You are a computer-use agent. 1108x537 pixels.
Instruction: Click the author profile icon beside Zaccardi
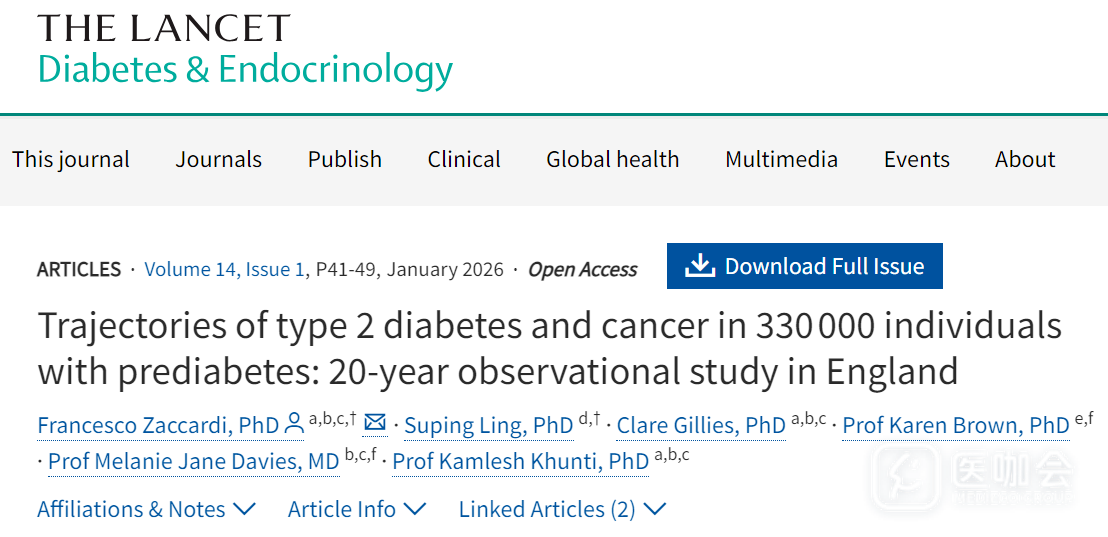tap(294, 424)
